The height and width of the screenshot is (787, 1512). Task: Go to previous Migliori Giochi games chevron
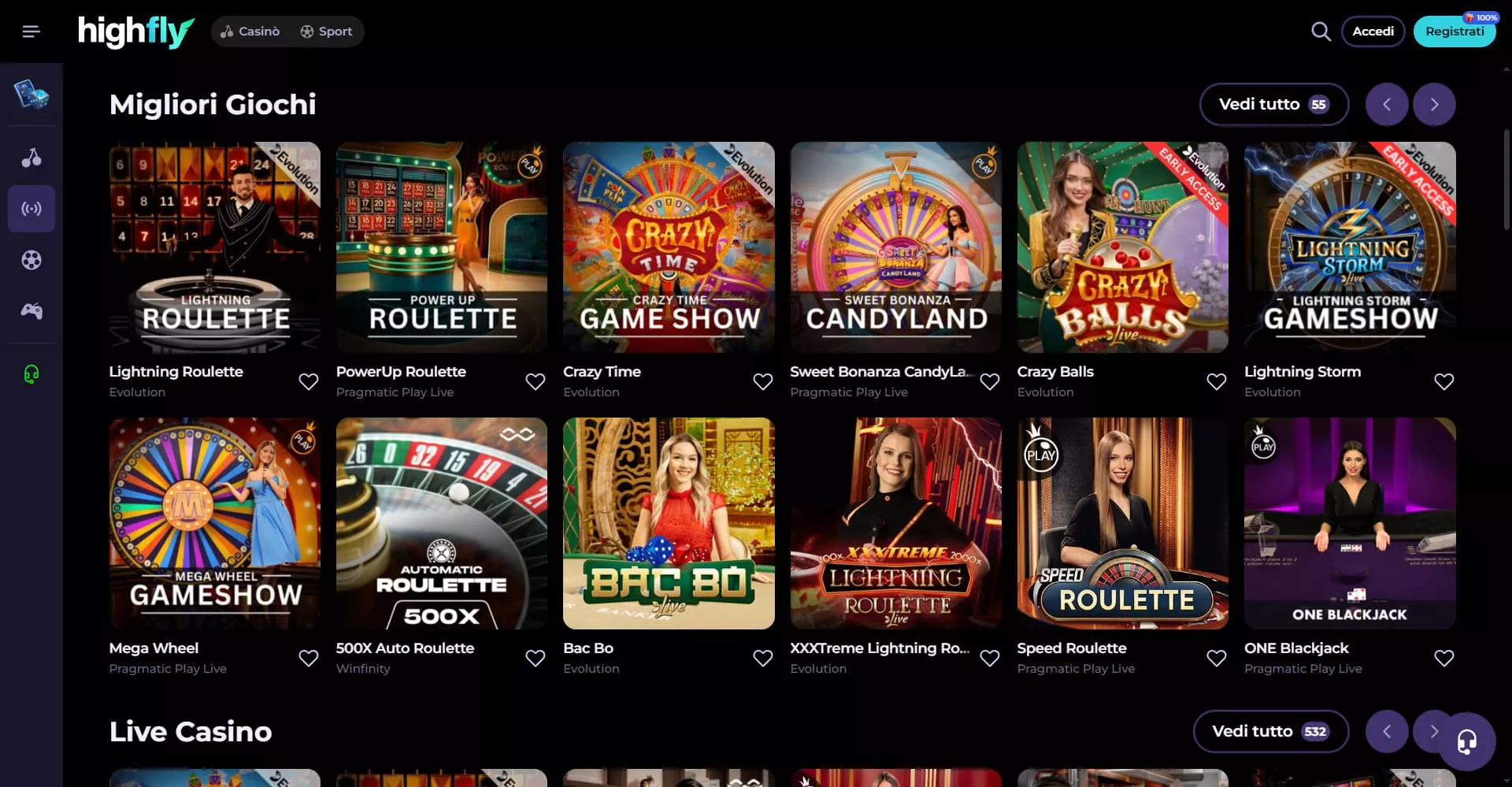(1387, 105)
